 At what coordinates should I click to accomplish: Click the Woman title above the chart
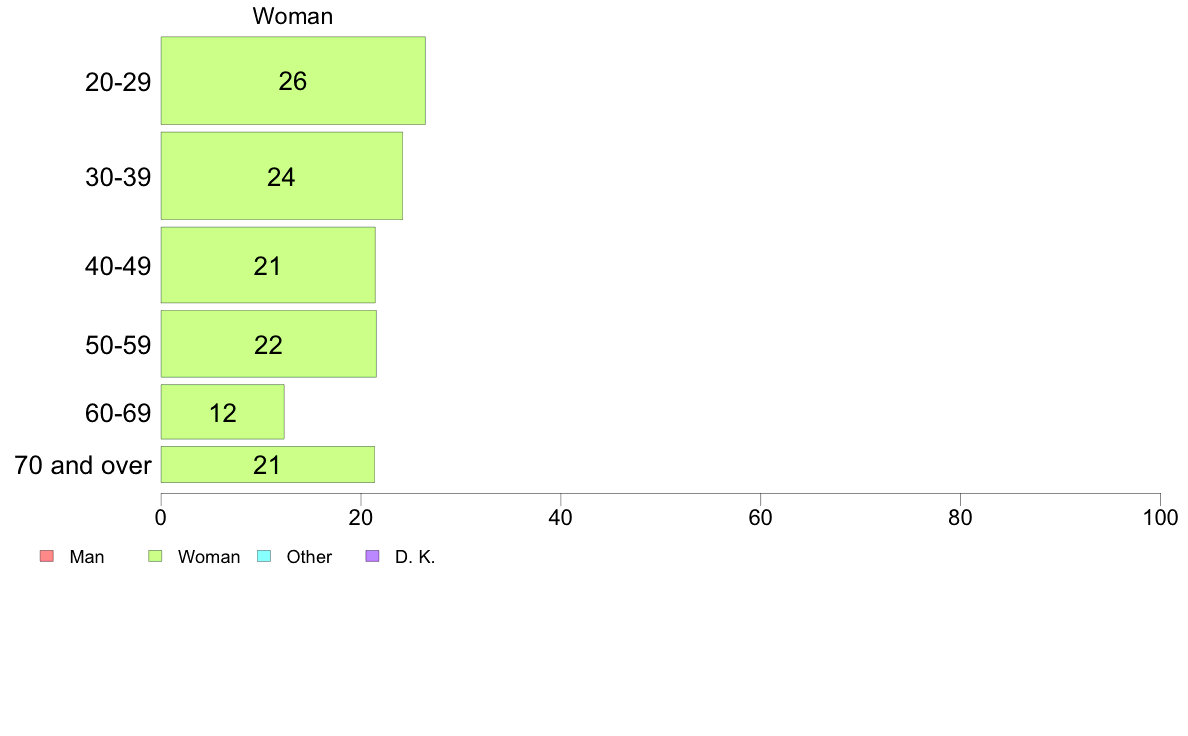[293, 16]
